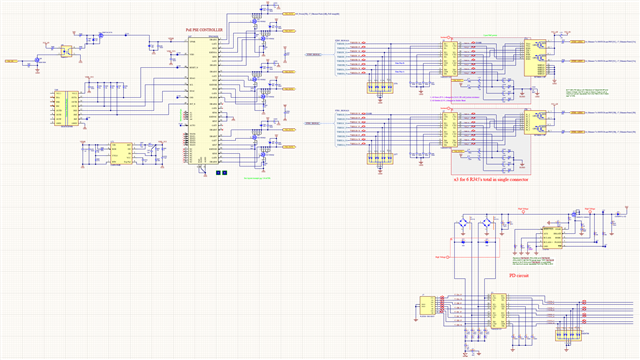
Task: Select the PoE PSE CONTROLLER chip symbol
Action: pyautogui.click(x=204, y=101)
